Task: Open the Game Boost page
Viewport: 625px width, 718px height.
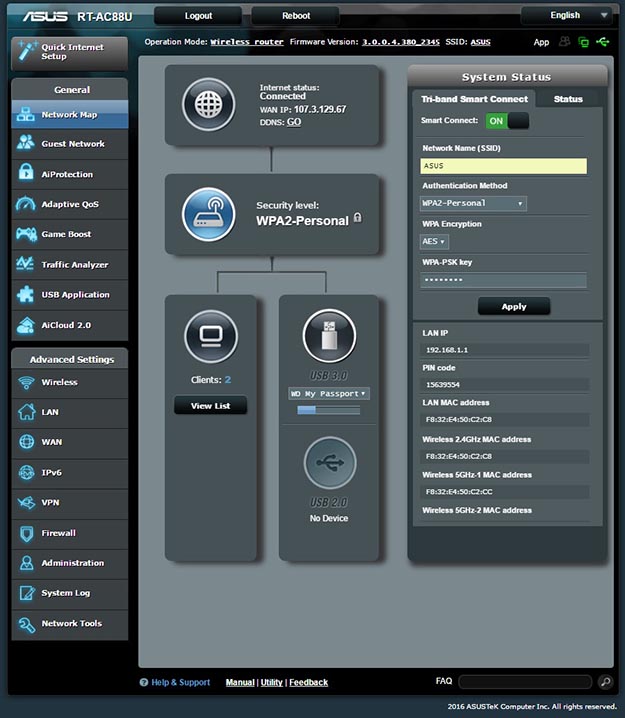Action: (x=66, y=234)
